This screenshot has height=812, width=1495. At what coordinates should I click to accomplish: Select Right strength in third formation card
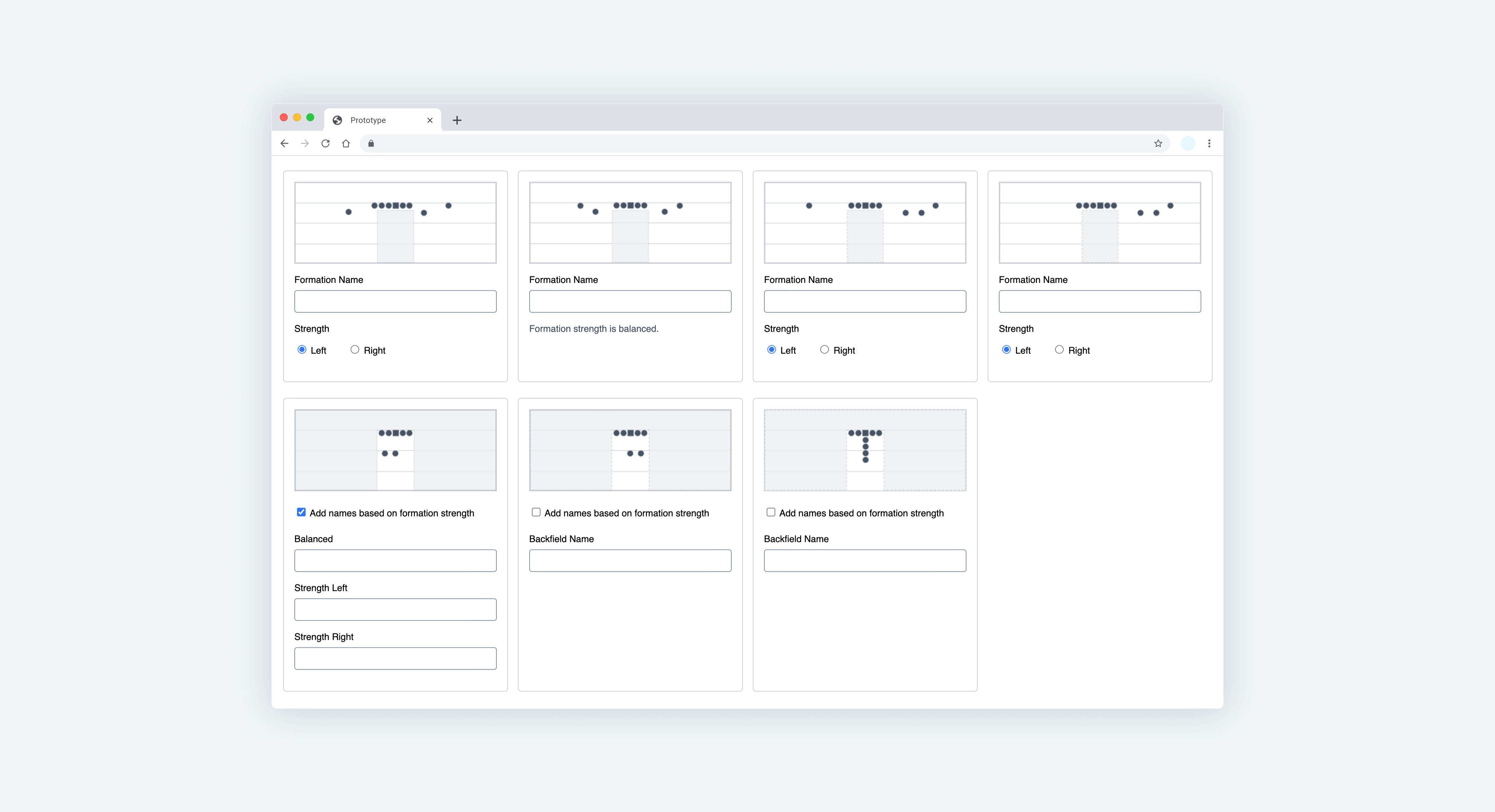pyautogui.click(x=824, y=350)
